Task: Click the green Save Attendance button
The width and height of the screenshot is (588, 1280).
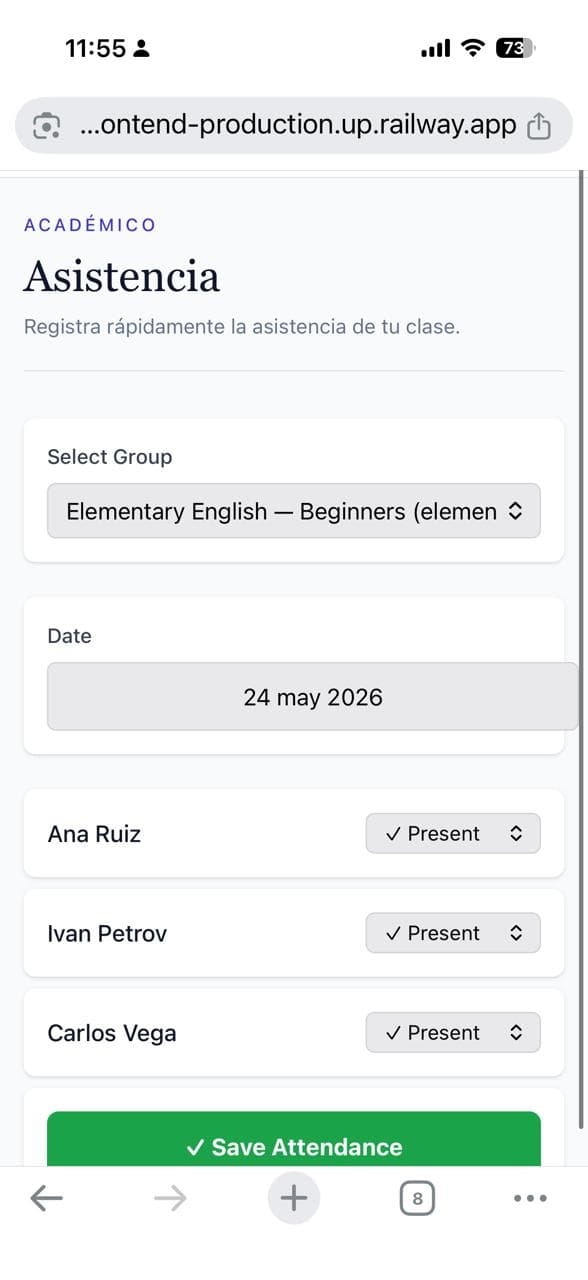Action: (x=294, y=1140)
